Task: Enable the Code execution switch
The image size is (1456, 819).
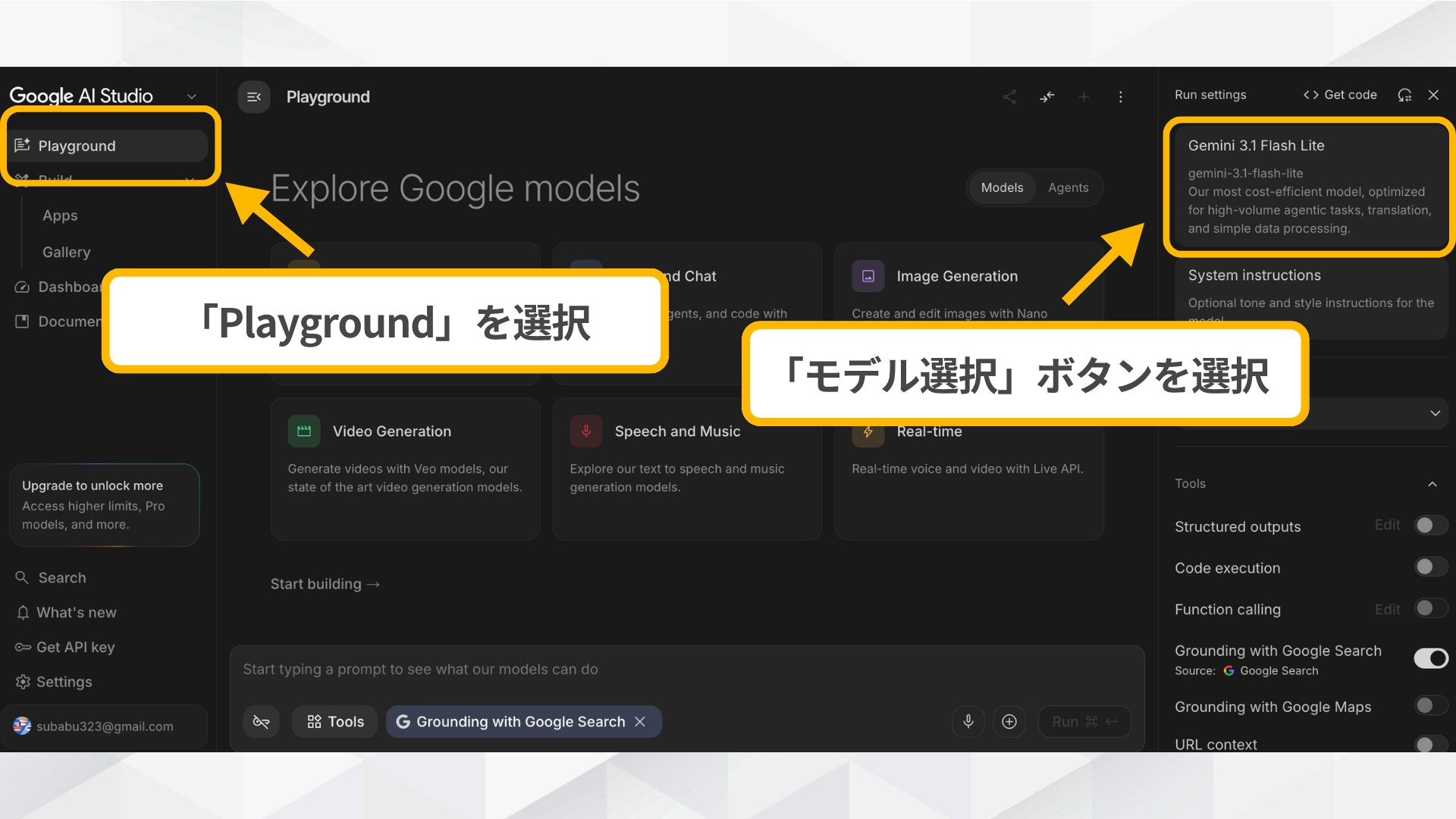Action: [1431, 566]
